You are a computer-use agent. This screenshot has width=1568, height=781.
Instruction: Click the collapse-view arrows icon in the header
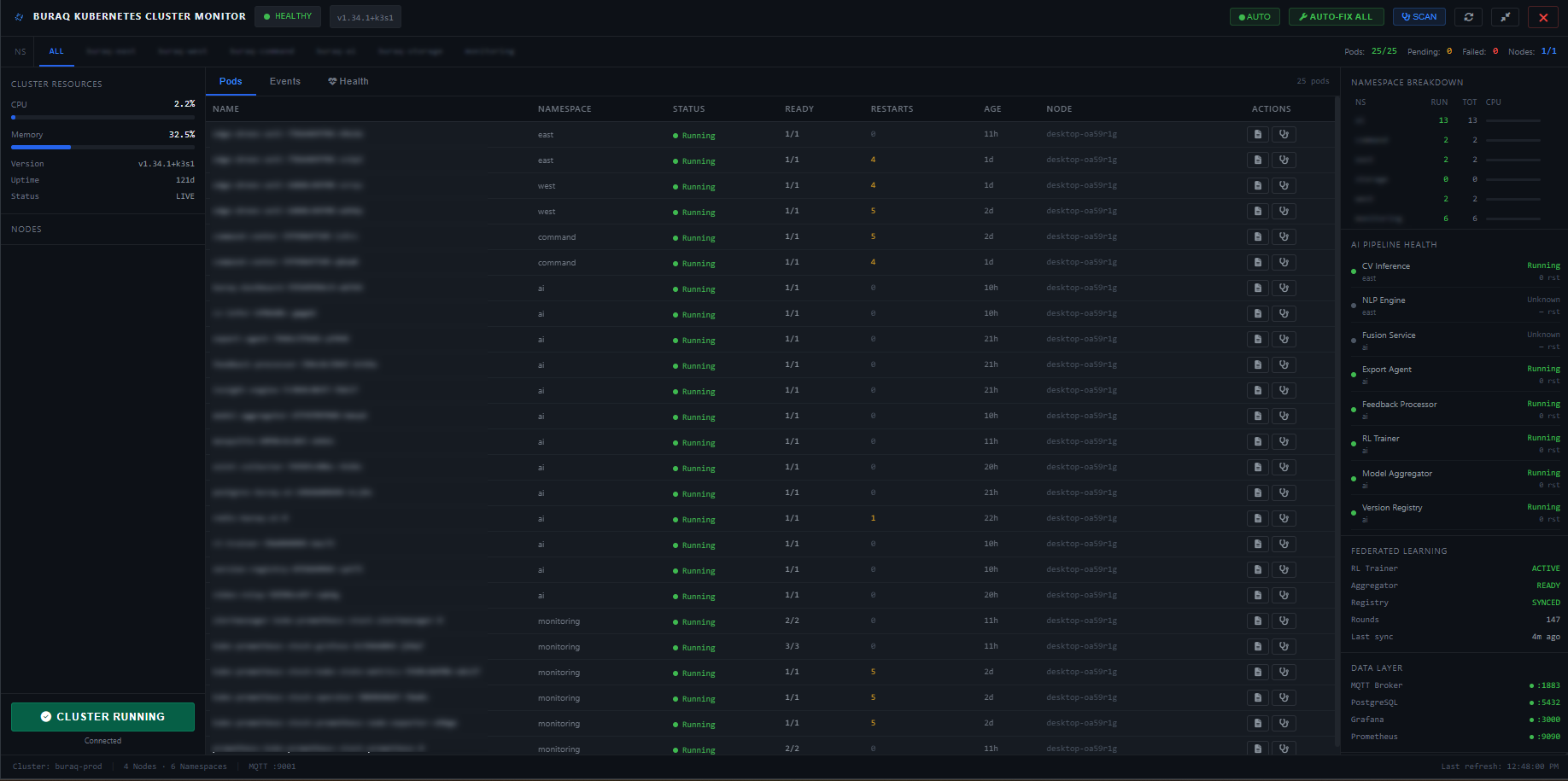(x=1505, y=16)
